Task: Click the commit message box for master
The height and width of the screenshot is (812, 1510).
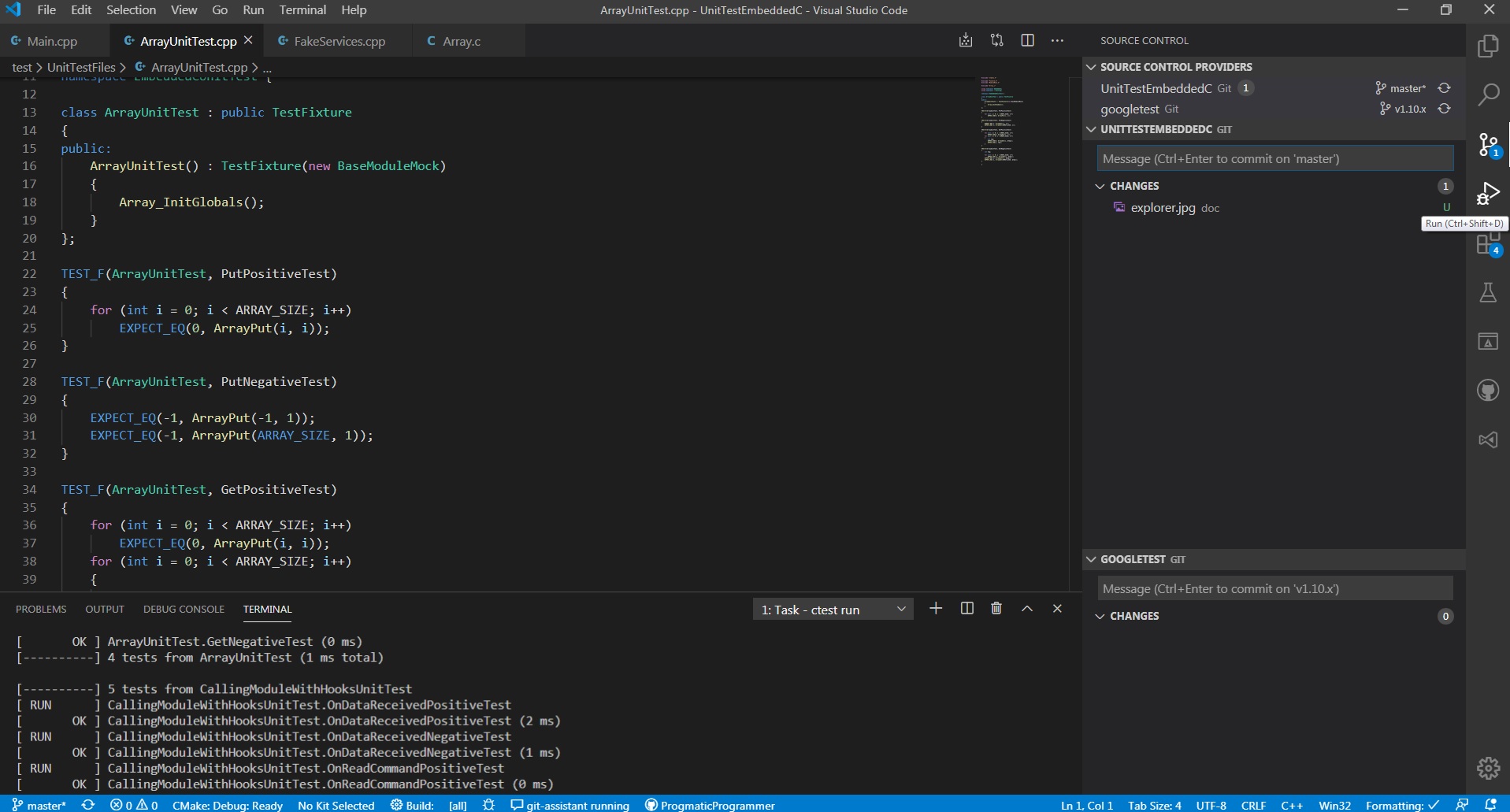Action: click(x=1274, y=158)
